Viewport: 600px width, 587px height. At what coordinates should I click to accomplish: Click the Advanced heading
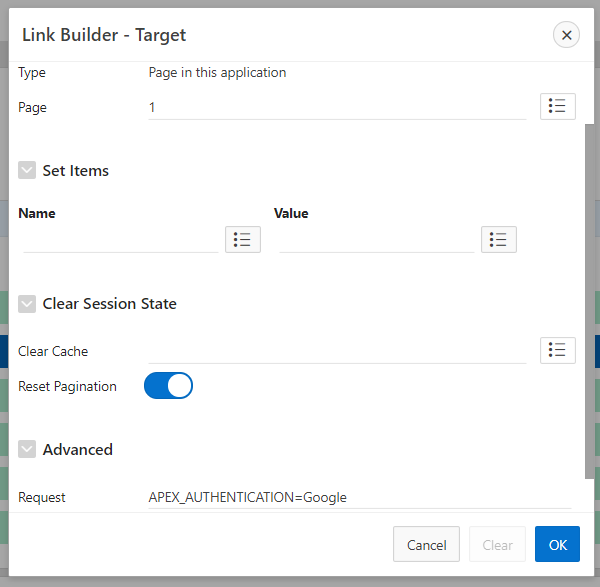pyautogui.click(x=78, y=450)
